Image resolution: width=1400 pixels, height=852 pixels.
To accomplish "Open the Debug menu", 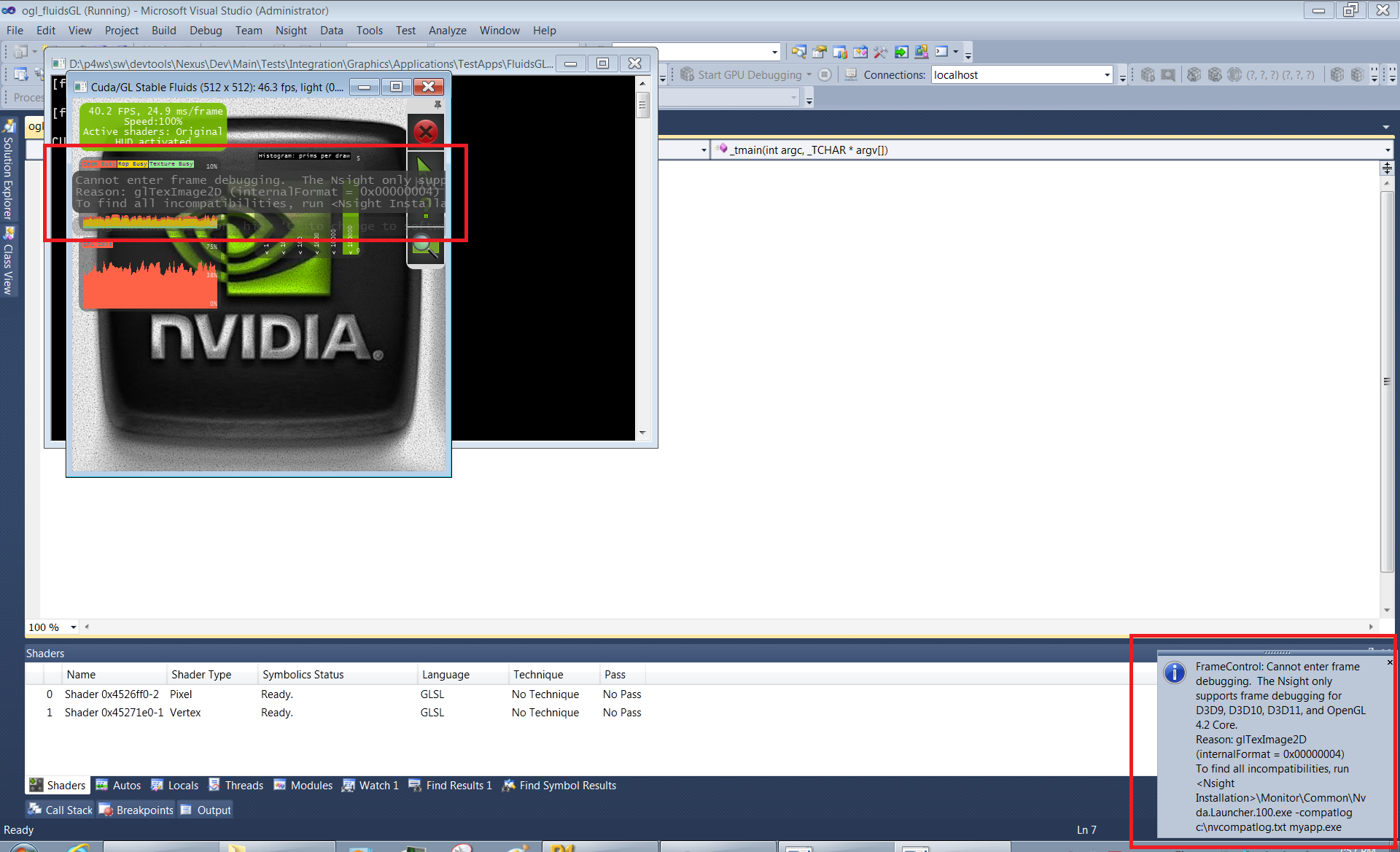I will 206,30.
